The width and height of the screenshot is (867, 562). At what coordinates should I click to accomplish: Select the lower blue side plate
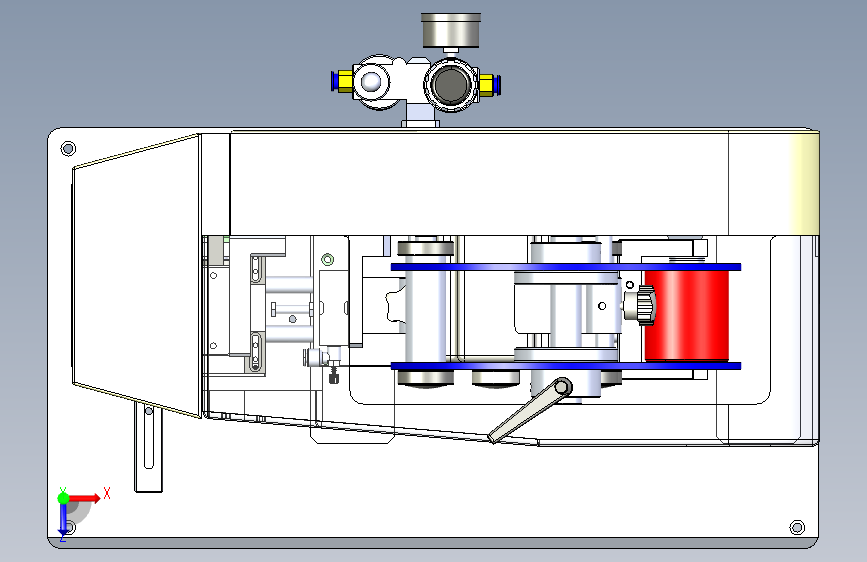(x=566, y=366)
